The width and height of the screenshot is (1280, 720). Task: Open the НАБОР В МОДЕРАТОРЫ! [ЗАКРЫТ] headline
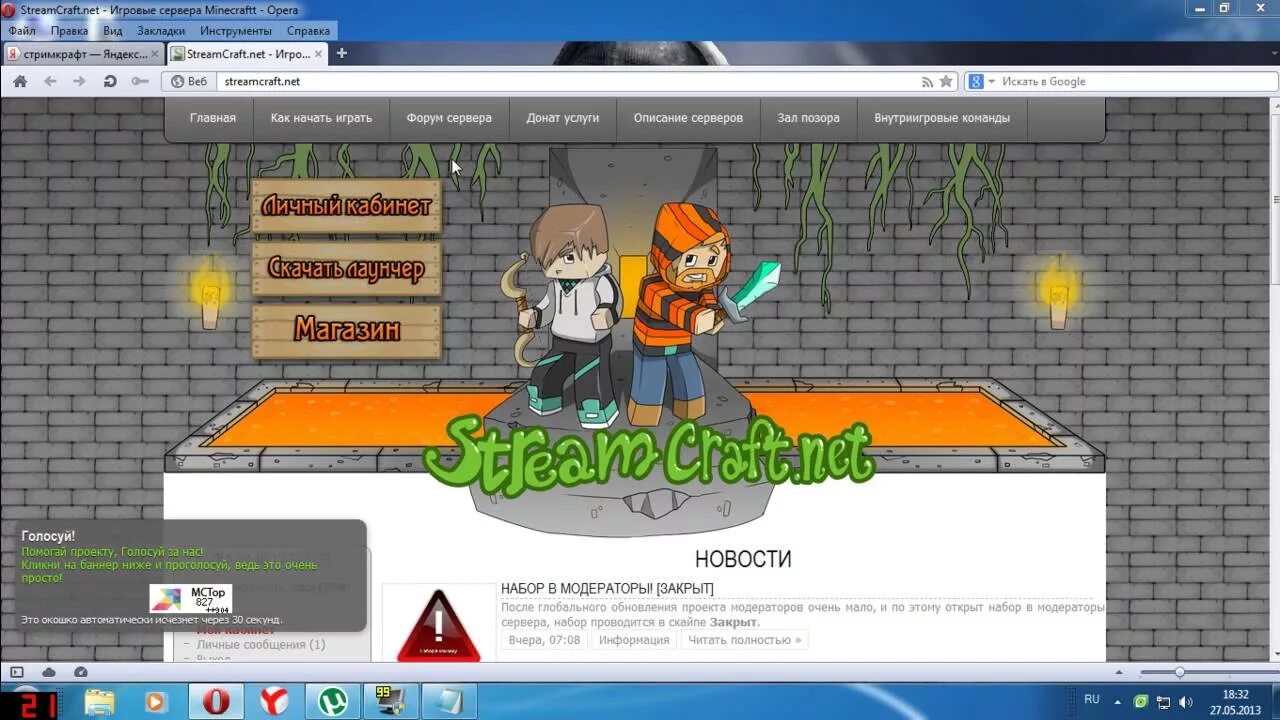[x=607, y=589]
